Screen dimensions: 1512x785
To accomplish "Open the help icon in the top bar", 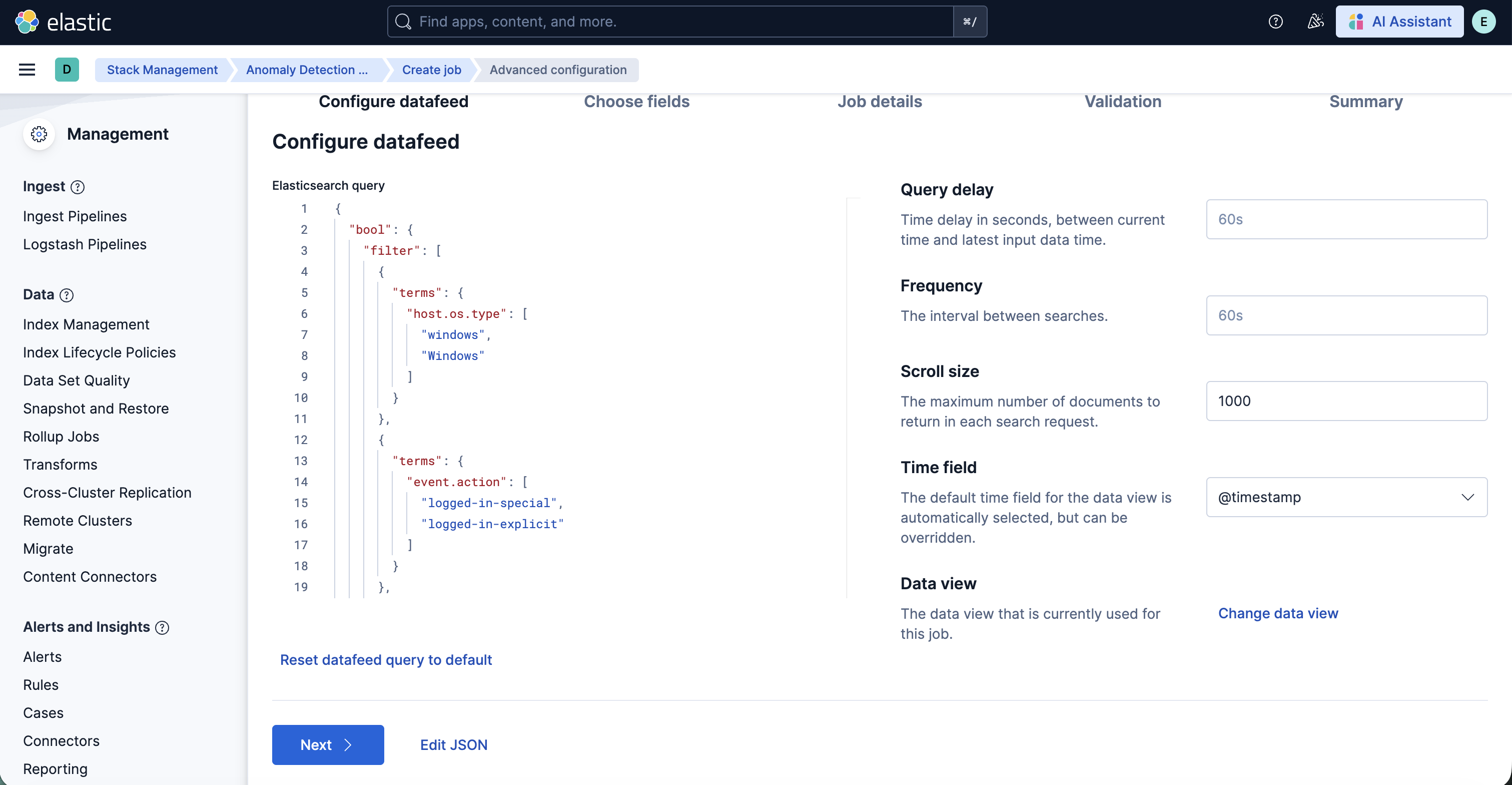I will tap(1275, 21).
